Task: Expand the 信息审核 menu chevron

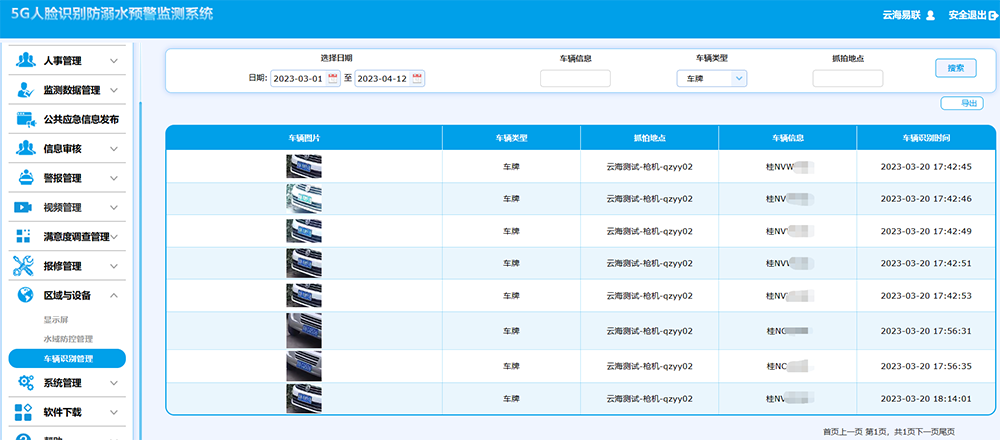Action: 114,149
